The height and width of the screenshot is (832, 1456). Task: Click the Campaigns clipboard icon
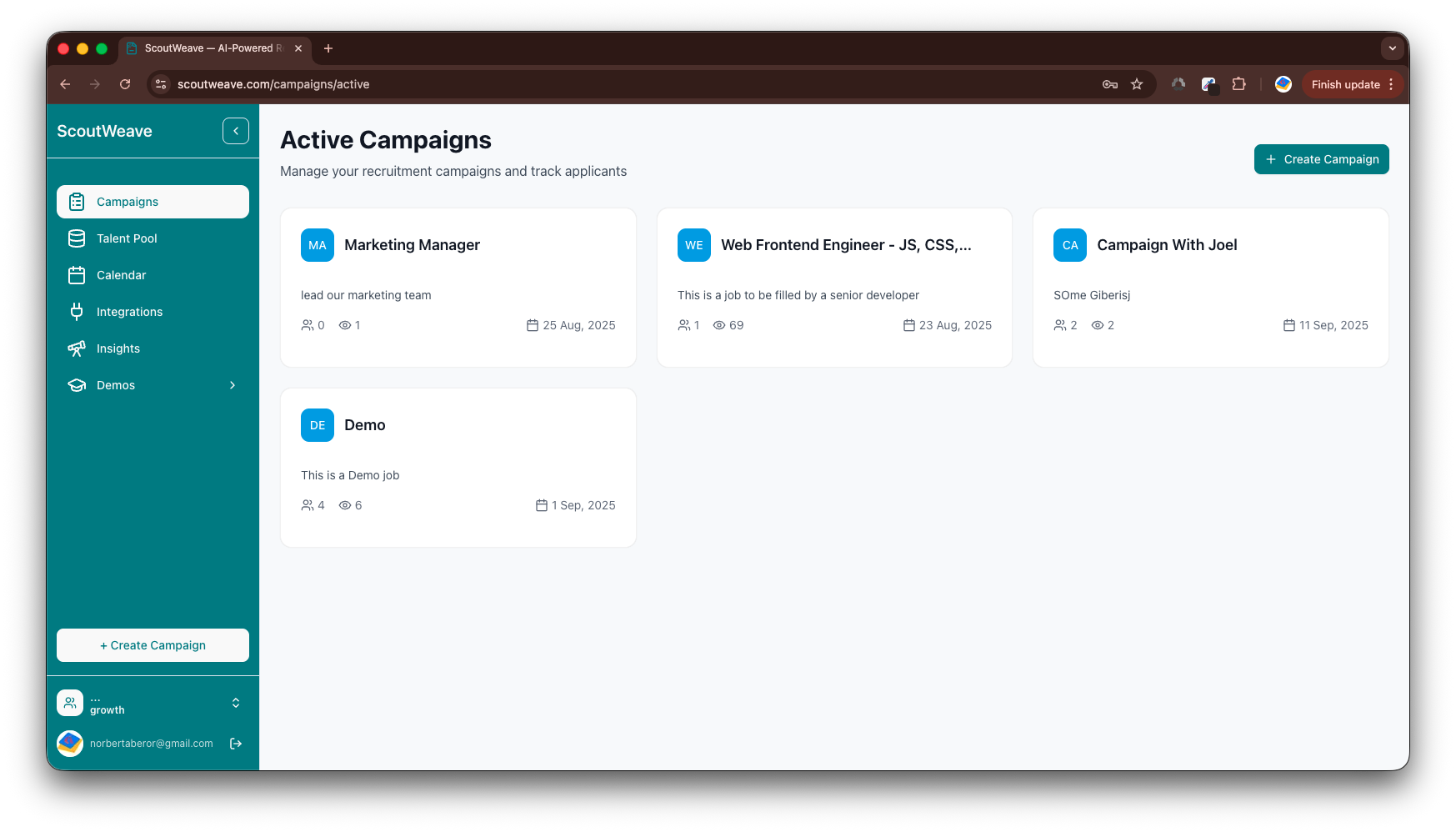(77, 202)
